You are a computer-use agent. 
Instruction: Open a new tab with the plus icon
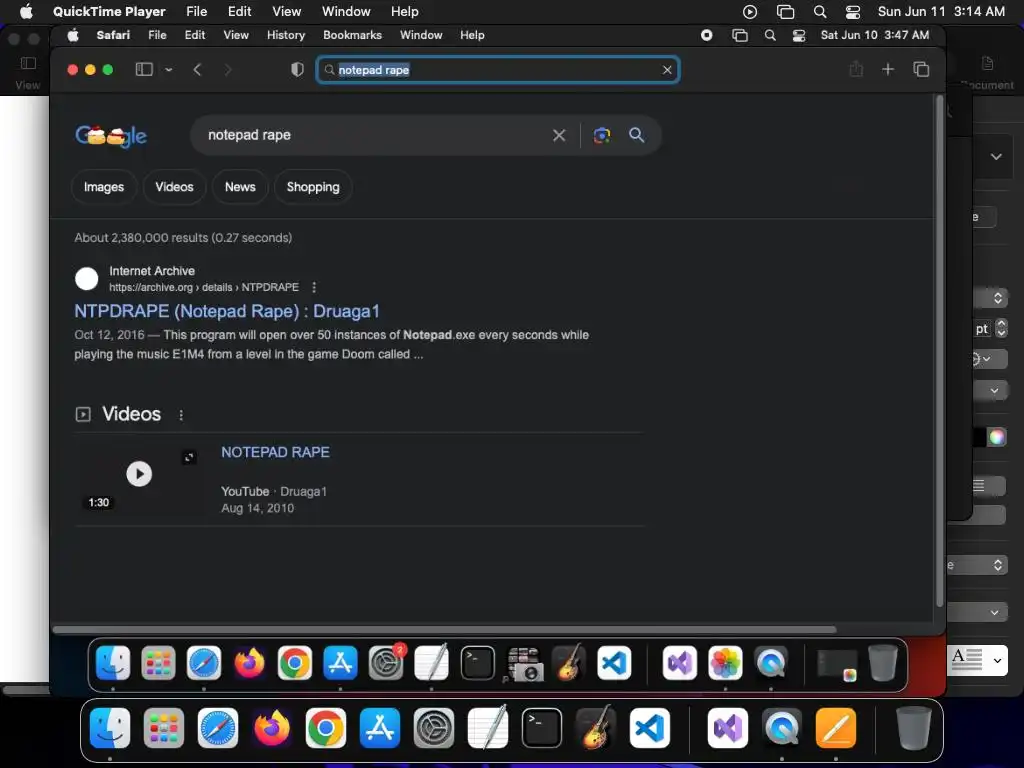click(888, 69)
